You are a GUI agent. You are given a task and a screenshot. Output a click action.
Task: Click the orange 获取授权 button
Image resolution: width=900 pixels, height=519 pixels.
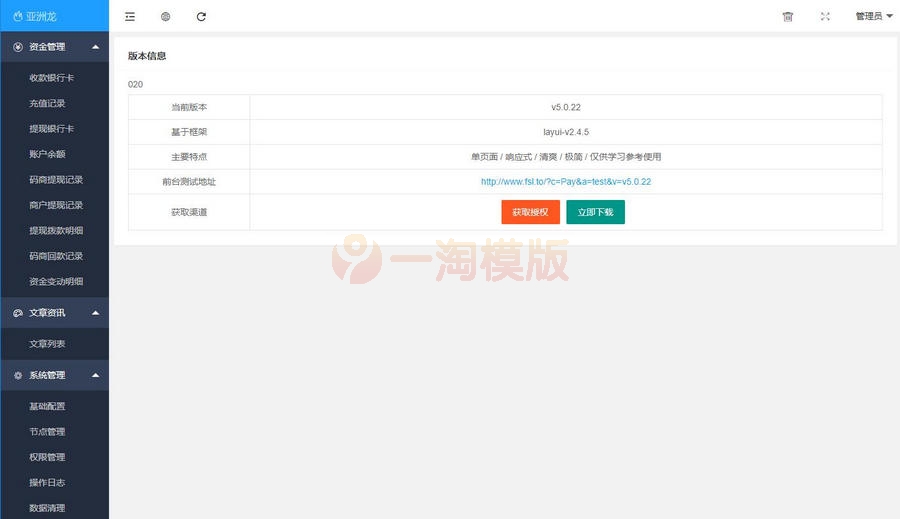pyautogui.click(x=530, y=212)
